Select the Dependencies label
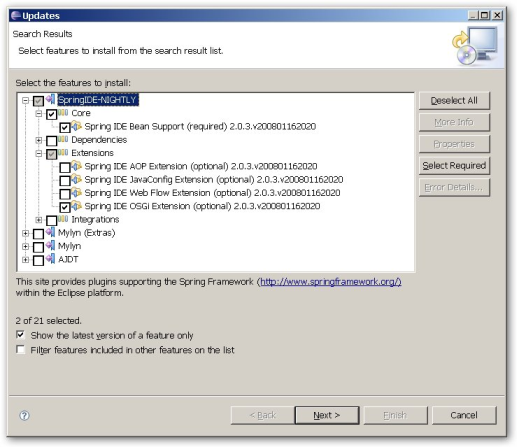517x447 pixels. click(99, 140)
